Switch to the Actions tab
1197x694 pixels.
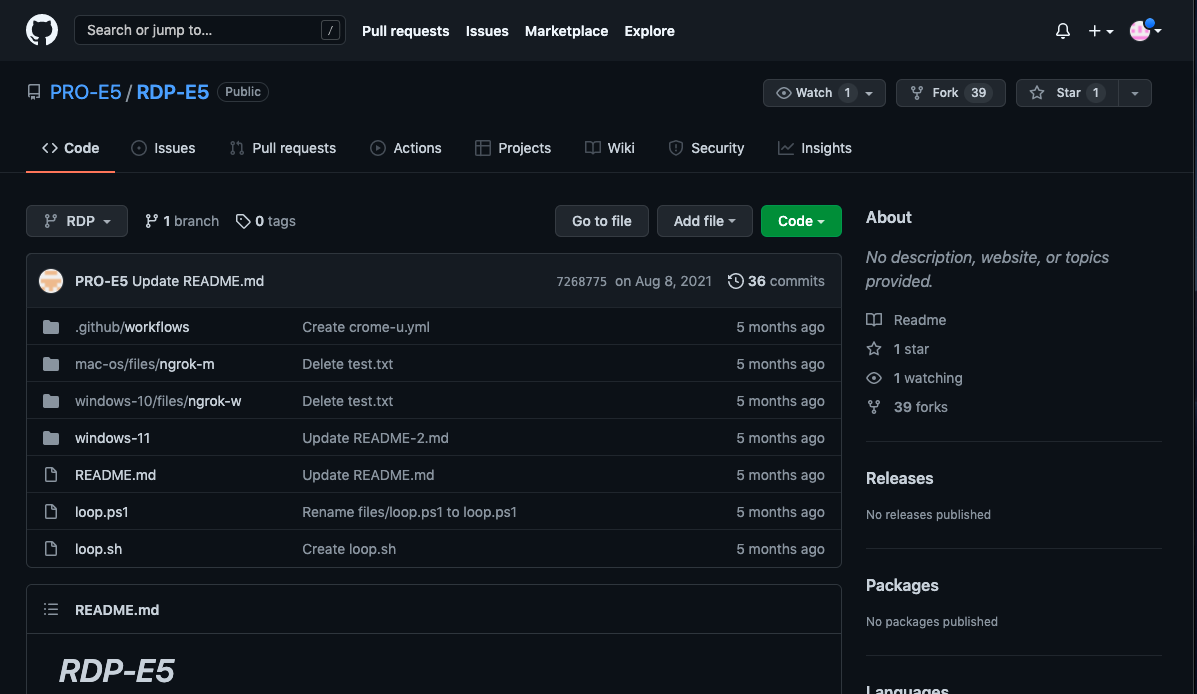tap(405, 148)
